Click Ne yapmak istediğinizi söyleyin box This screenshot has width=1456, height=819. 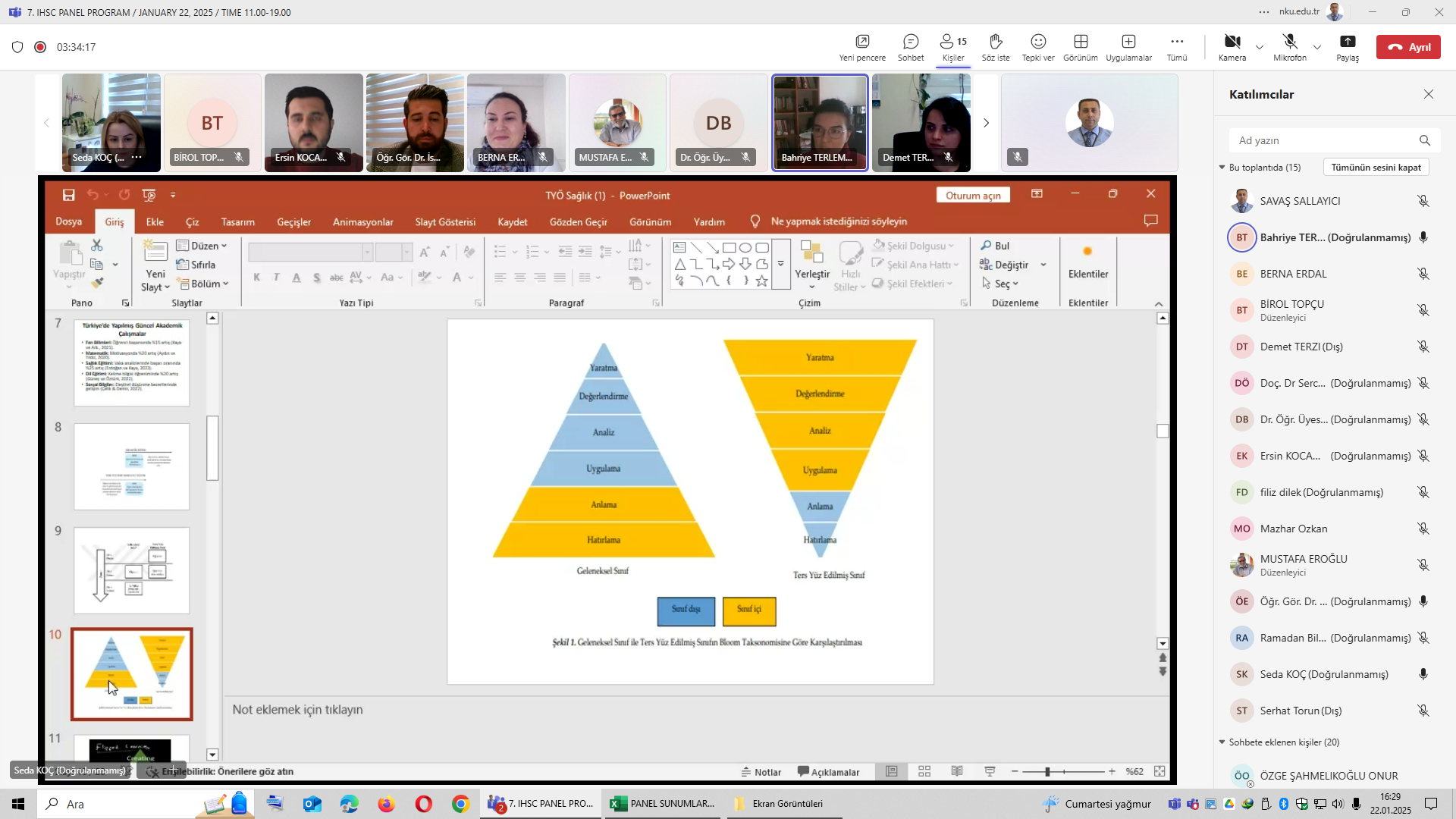tap(839, 221)
